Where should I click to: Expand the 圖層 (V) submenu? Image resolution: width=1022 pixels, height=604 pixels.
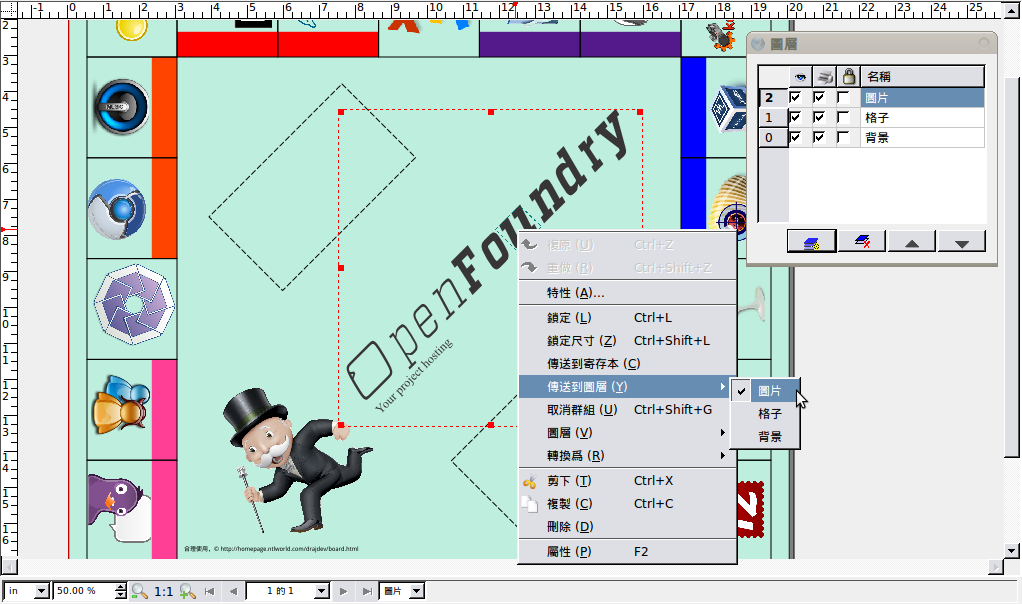628,433
